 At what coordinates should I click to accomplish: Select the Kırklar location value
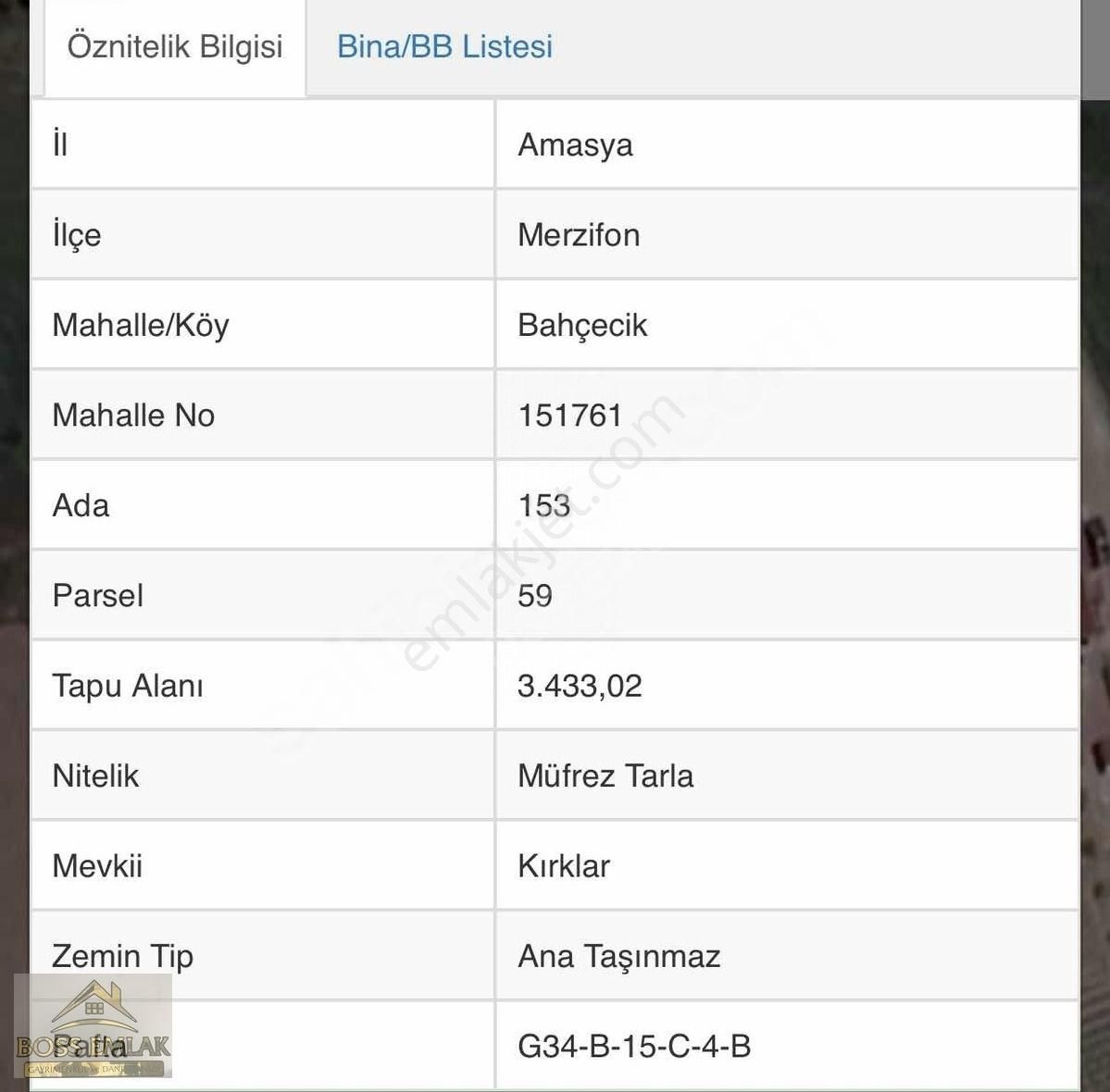[564, 865]
